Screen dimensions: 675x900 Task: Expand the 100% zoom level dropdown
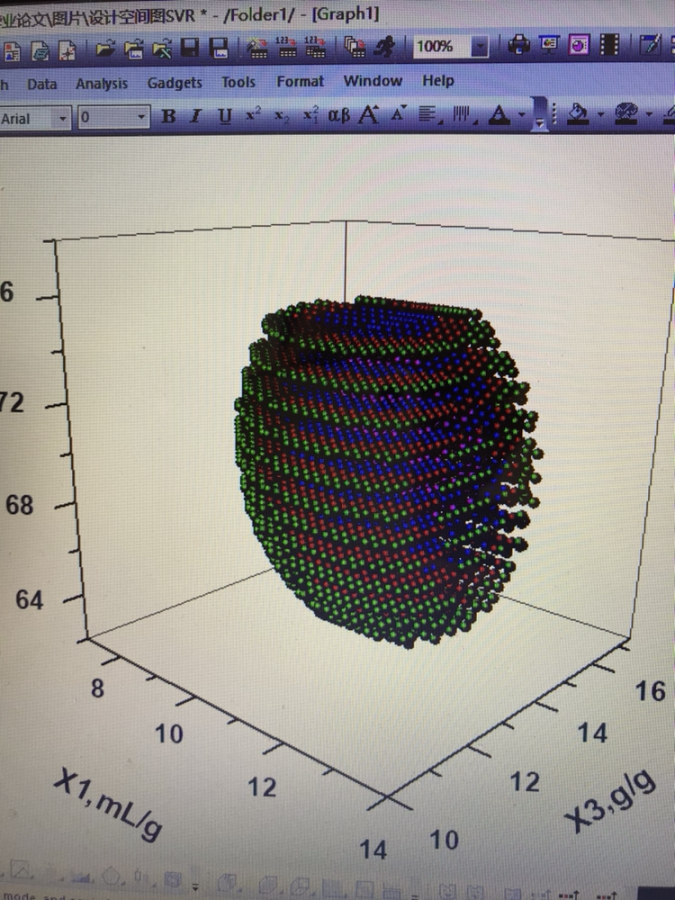click(480, 47)
